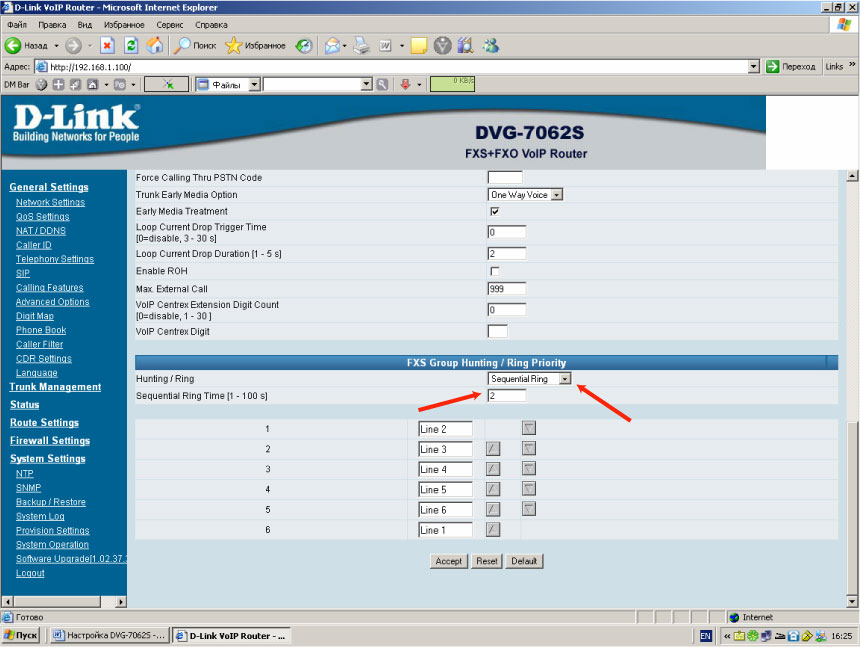Screen dimensions: 860x647
Task: Open the Hunting / Ring dropdown
Action: [565, 379]
